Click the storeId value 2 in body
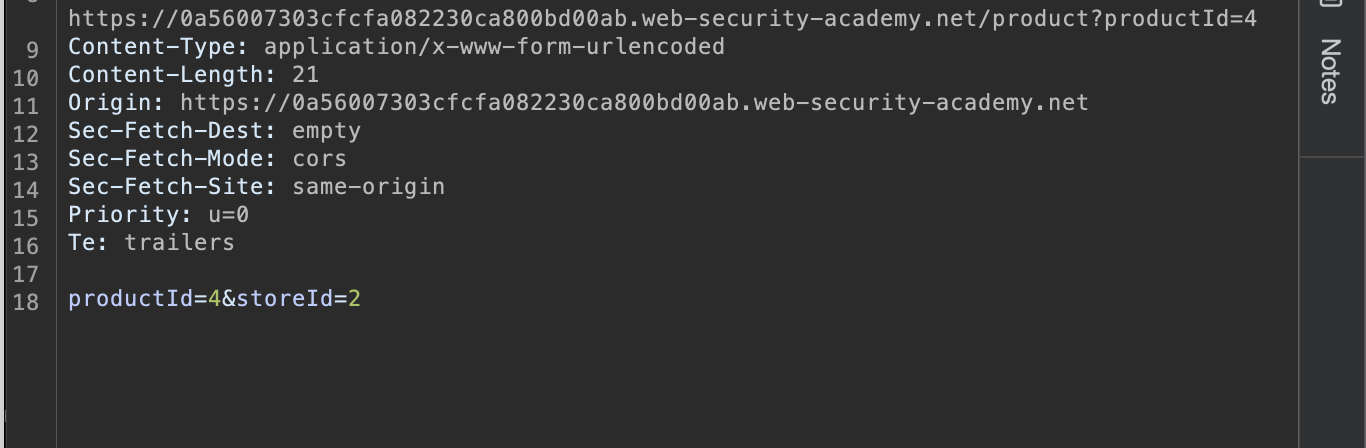The width and height of the screenshot is (1366, 448). click(354, 298)
